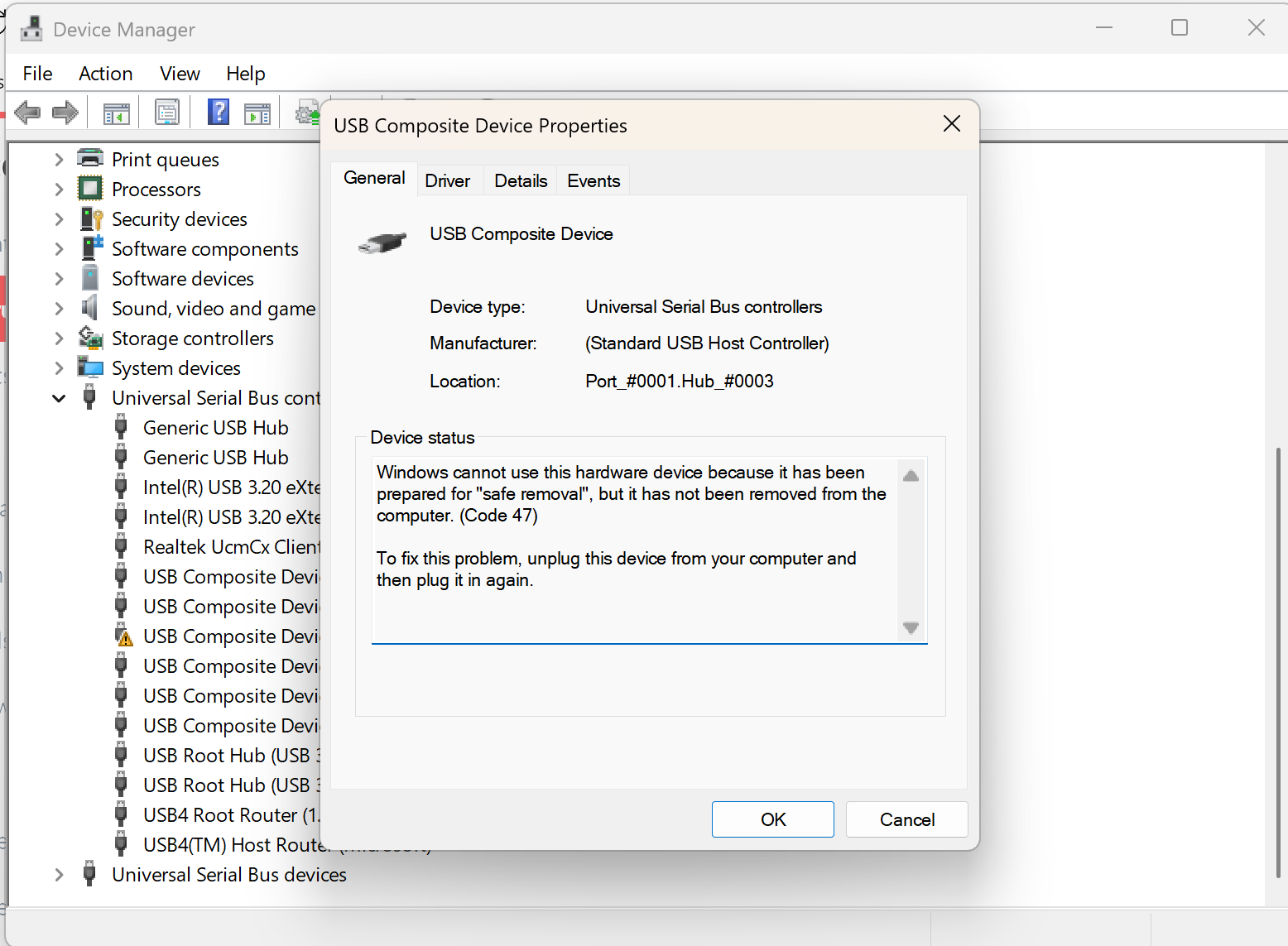Click the USB plug icon beside Universal Serial Bus controllers
This screenshot has height=946, width=1288.
coord(89,397)
